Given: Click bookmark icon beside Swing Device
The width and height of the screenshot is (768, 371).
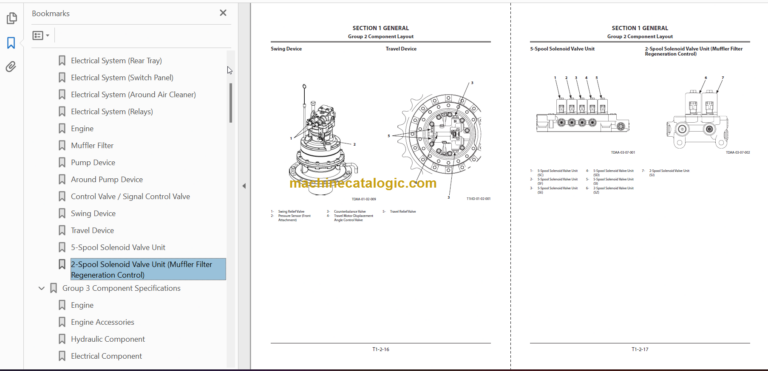Looking at the screenshot, I should [x=62, y=213].
